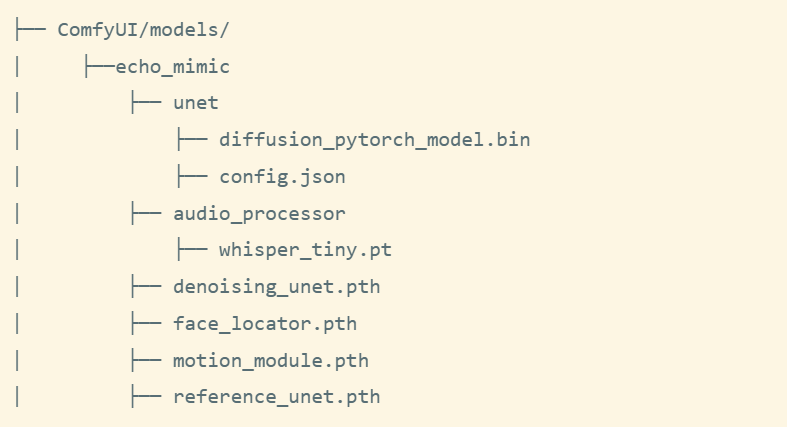The width and height of the screenshot is (787, 427).
Task: Click branch connector before ComfyUI/models/
Action: 31,30
